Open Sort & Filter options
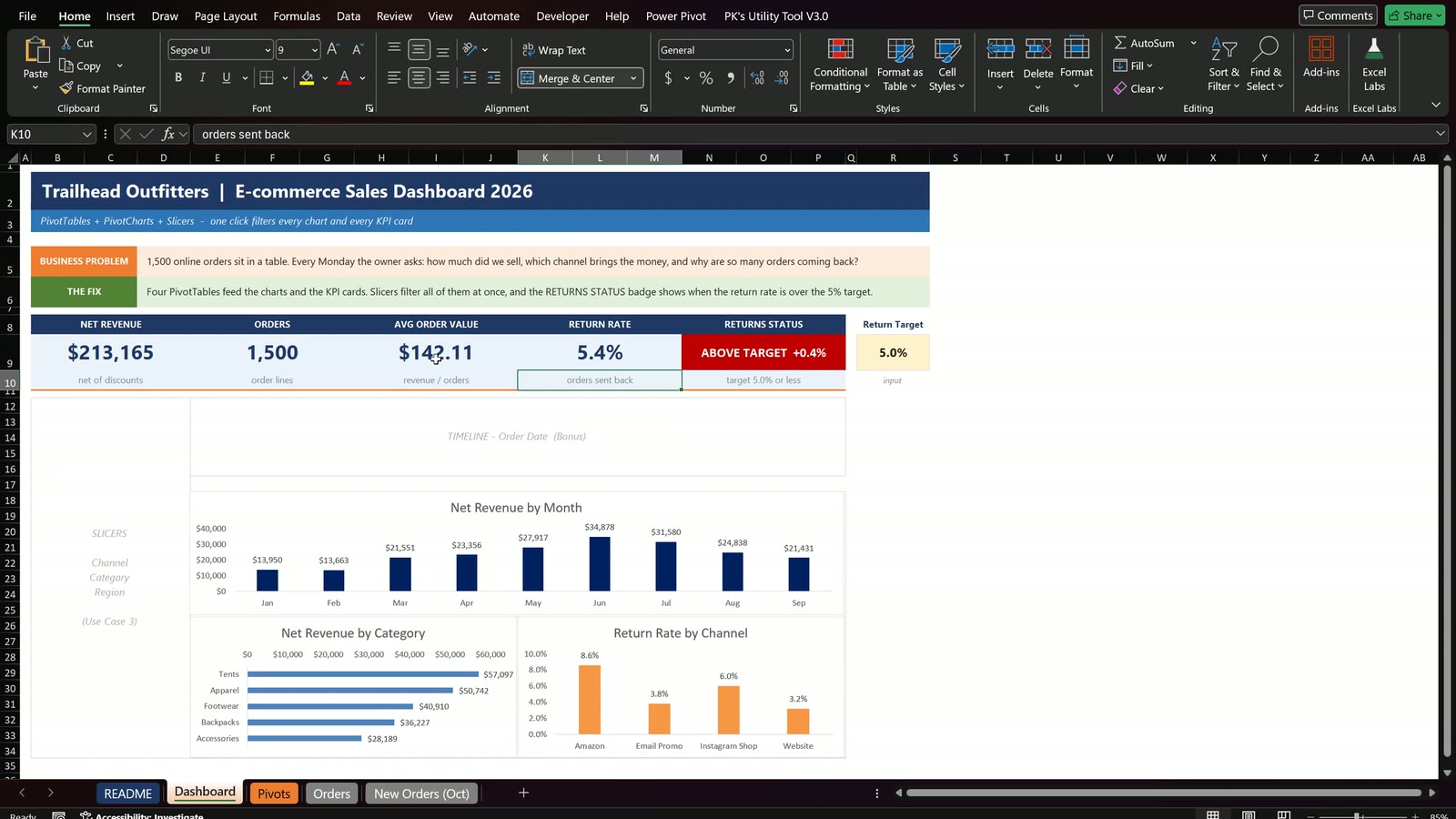1456x819 pixels. pos(1224,64)
